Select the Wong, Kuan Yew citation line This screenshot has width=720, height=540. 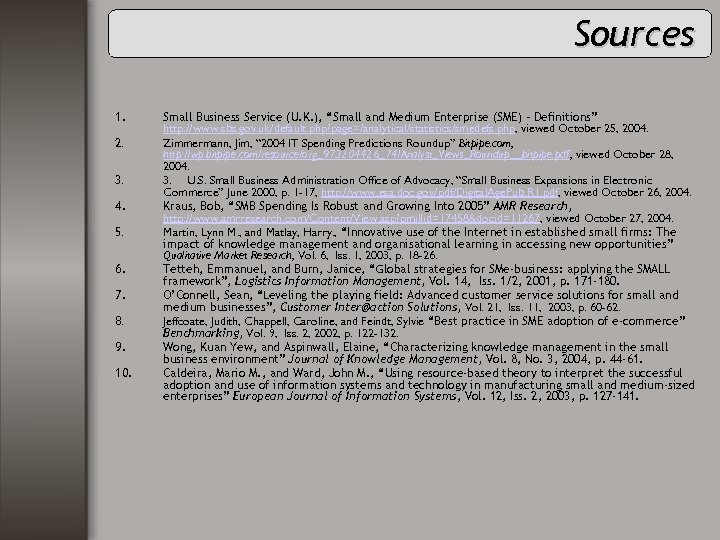[416, 347]
